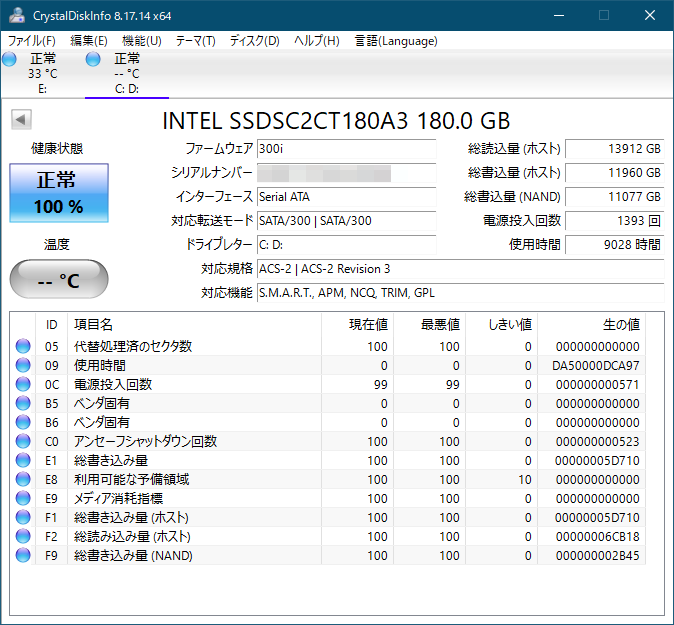
Task: Click total host reads value 13912 GB
Action: click(615, 149)
